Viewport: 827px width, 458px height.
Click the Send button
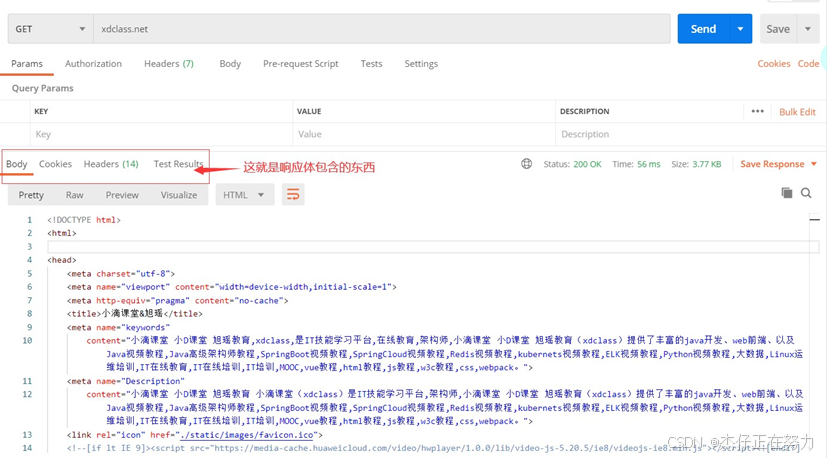[704, 29]
